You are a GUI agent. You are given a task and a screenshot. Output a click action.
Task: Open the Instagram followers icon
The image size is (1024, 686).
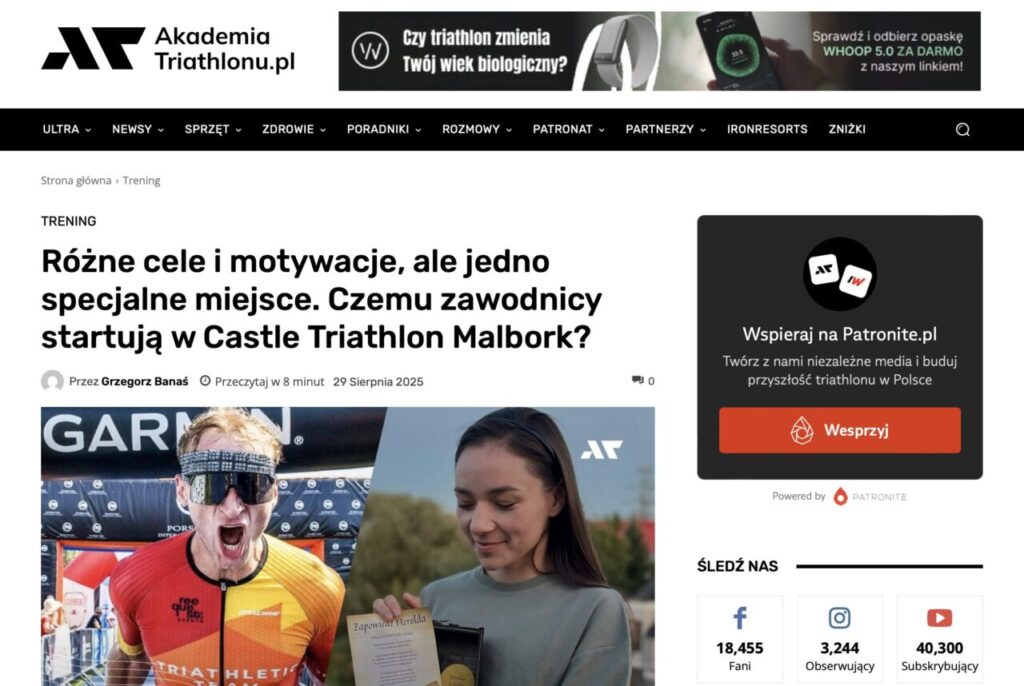click(839, 617)
